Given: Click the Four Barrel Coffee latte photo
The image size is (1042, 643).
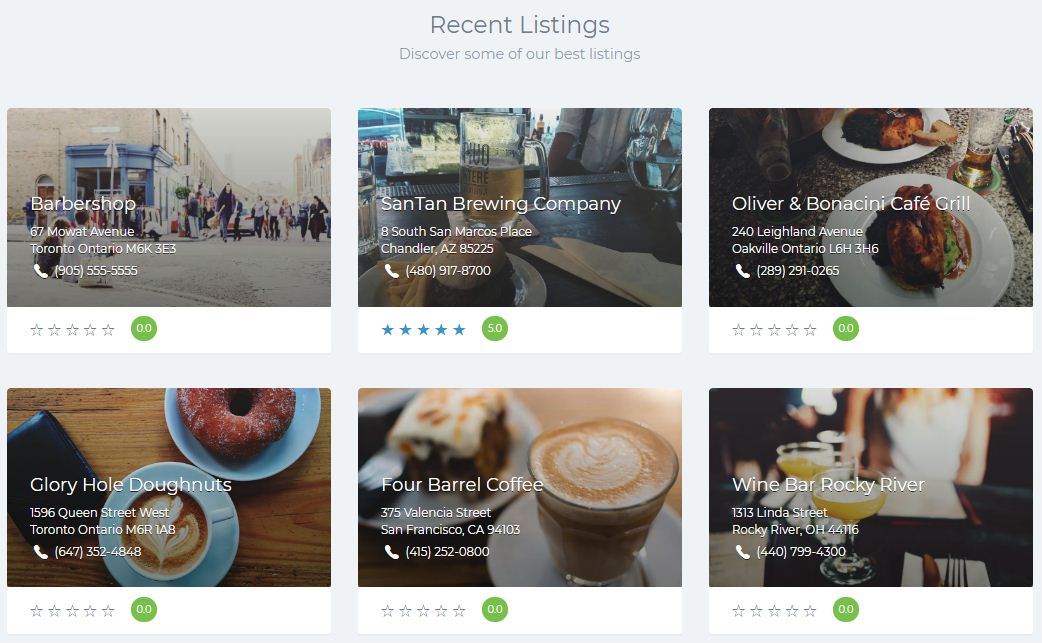Looking at the screenshot, I should coord(600,440).
